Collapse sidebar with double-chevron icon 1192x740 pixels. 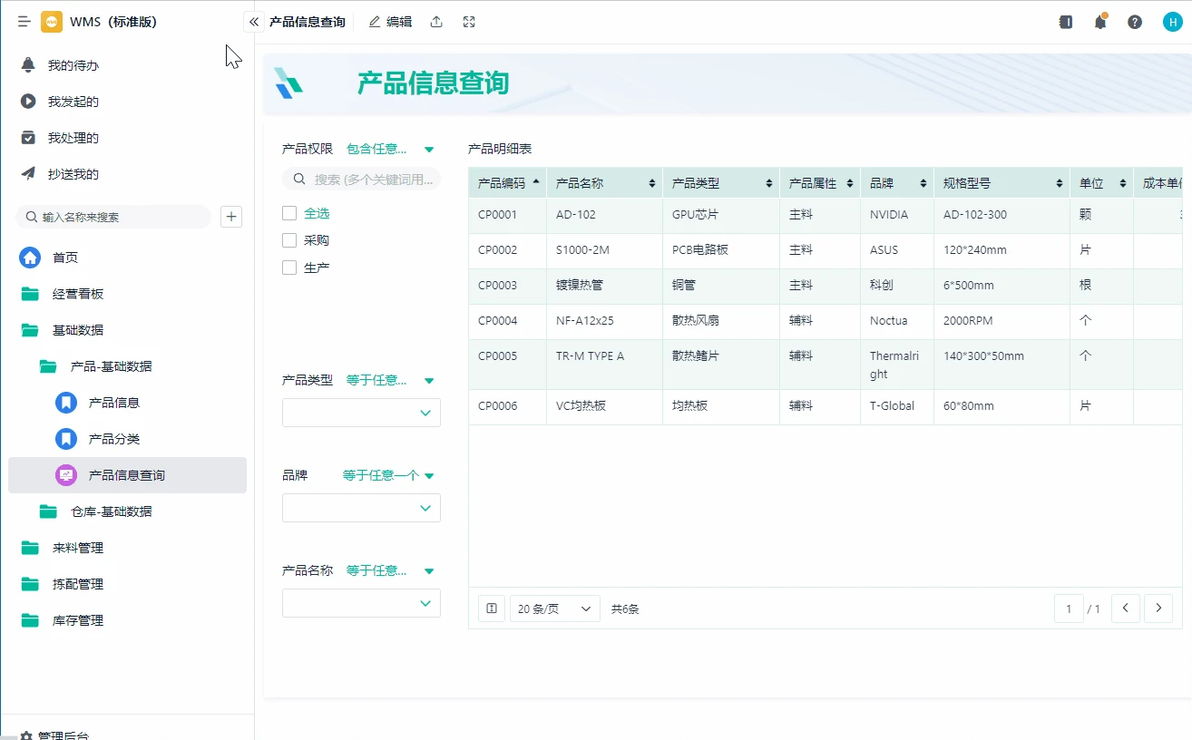[x=254, y=22]
